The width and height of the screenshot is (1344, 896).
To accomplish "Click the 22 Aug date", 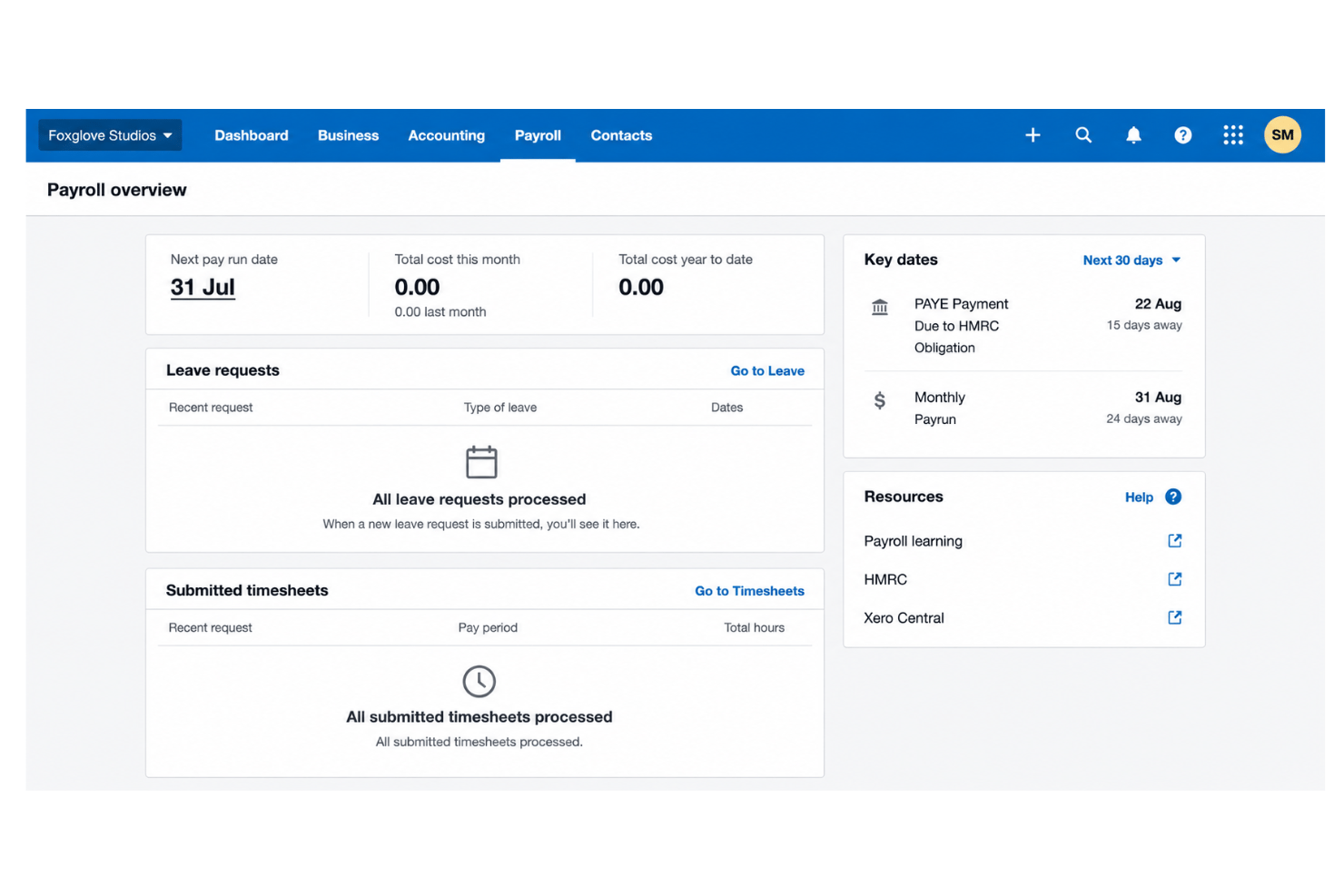I will 1158,304.
